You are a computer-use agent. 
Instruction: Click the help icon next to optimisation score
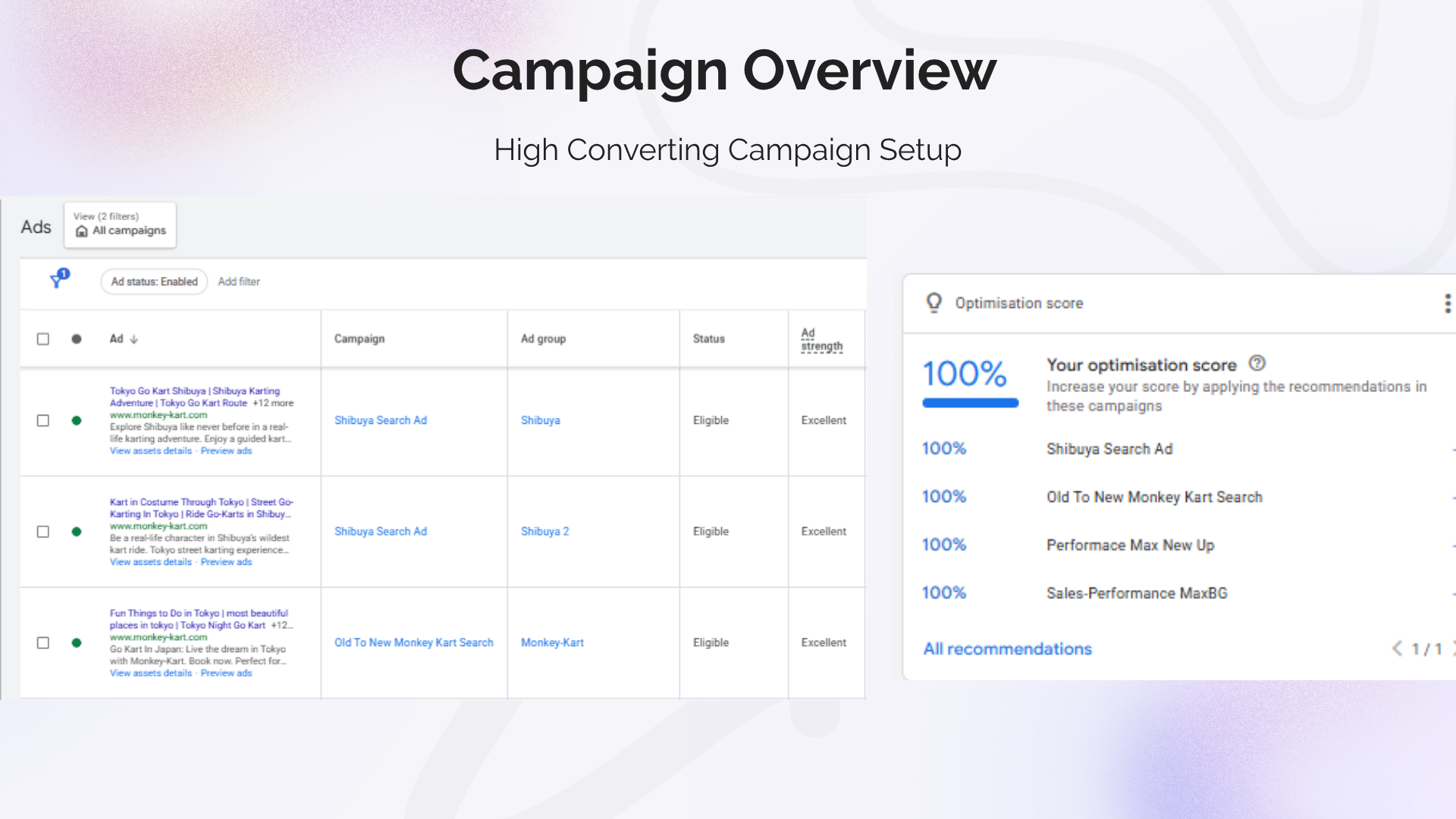(1257, 363)
